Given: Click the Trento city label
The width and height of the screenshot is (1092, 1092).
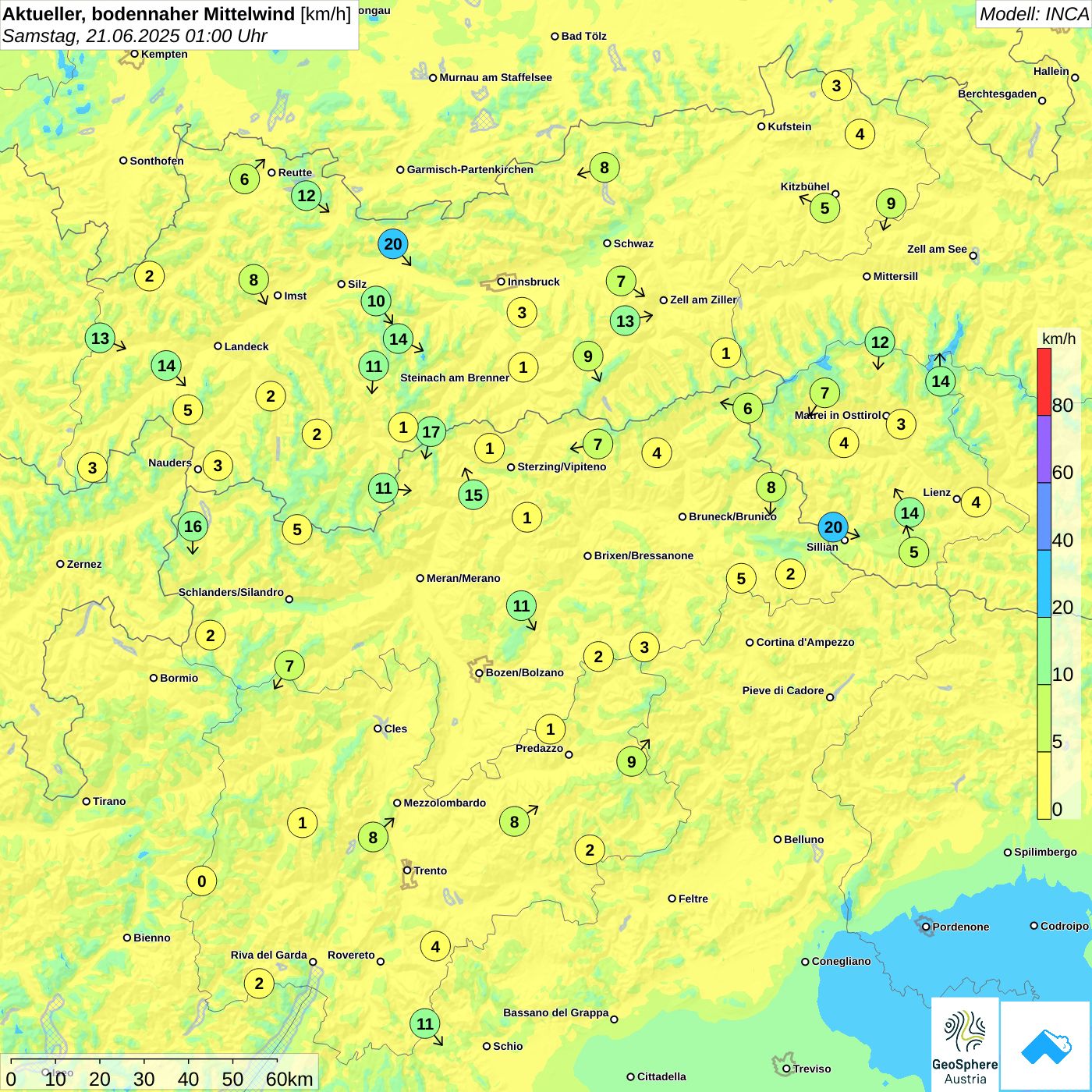Looking at the screenshot, I should 430,870.
